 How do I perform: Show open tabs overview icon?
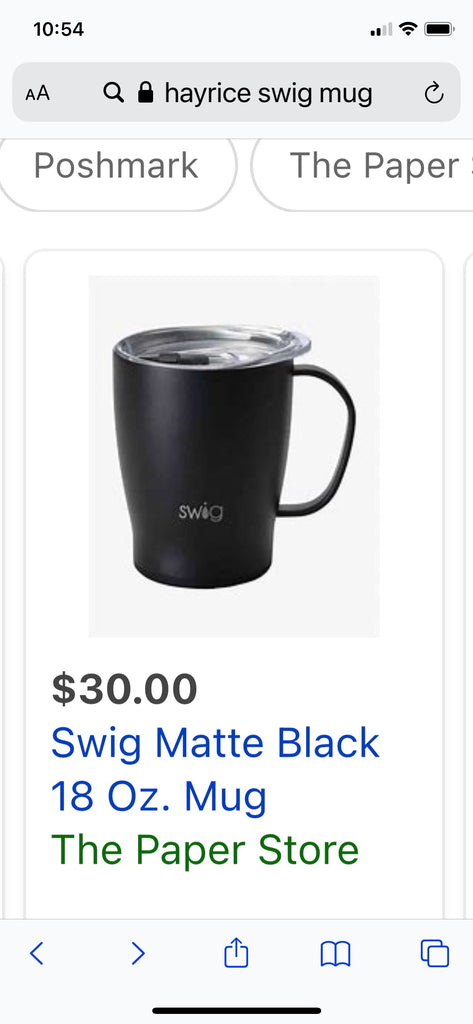[435, 953]
